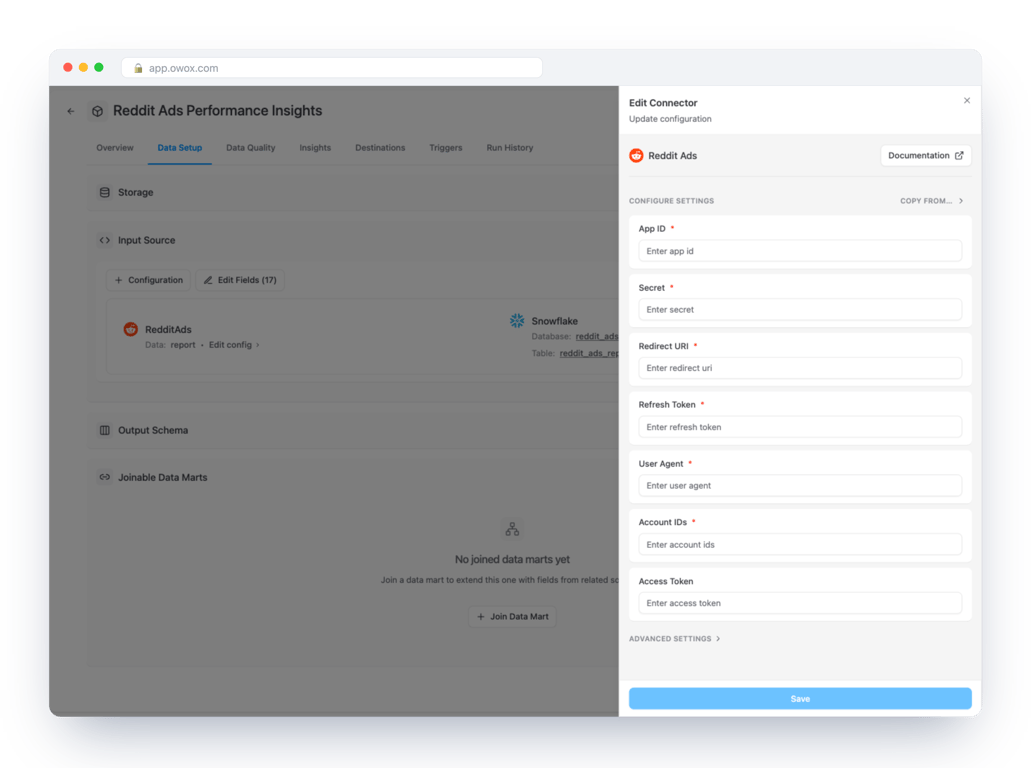Click the Storage database icon

[105, 193]
